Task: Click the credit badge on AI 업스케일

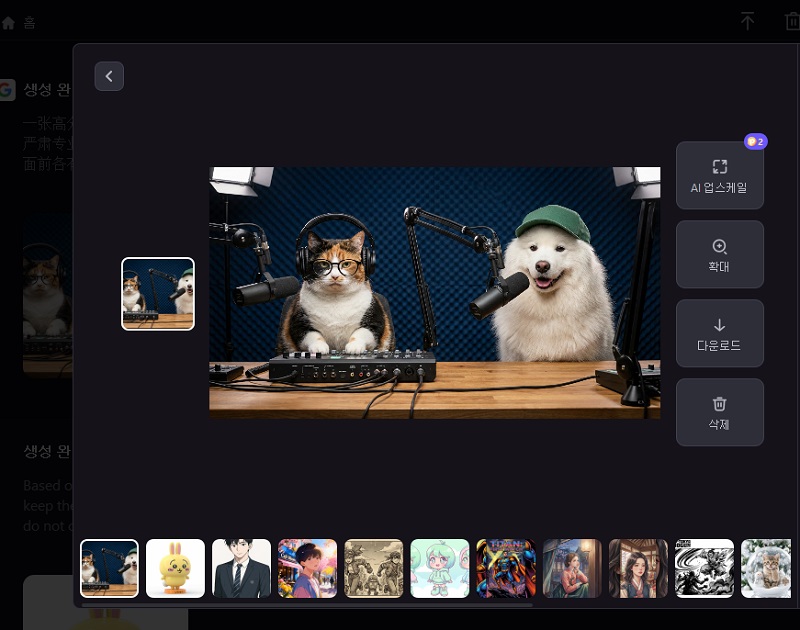Action: coord(755,142)
